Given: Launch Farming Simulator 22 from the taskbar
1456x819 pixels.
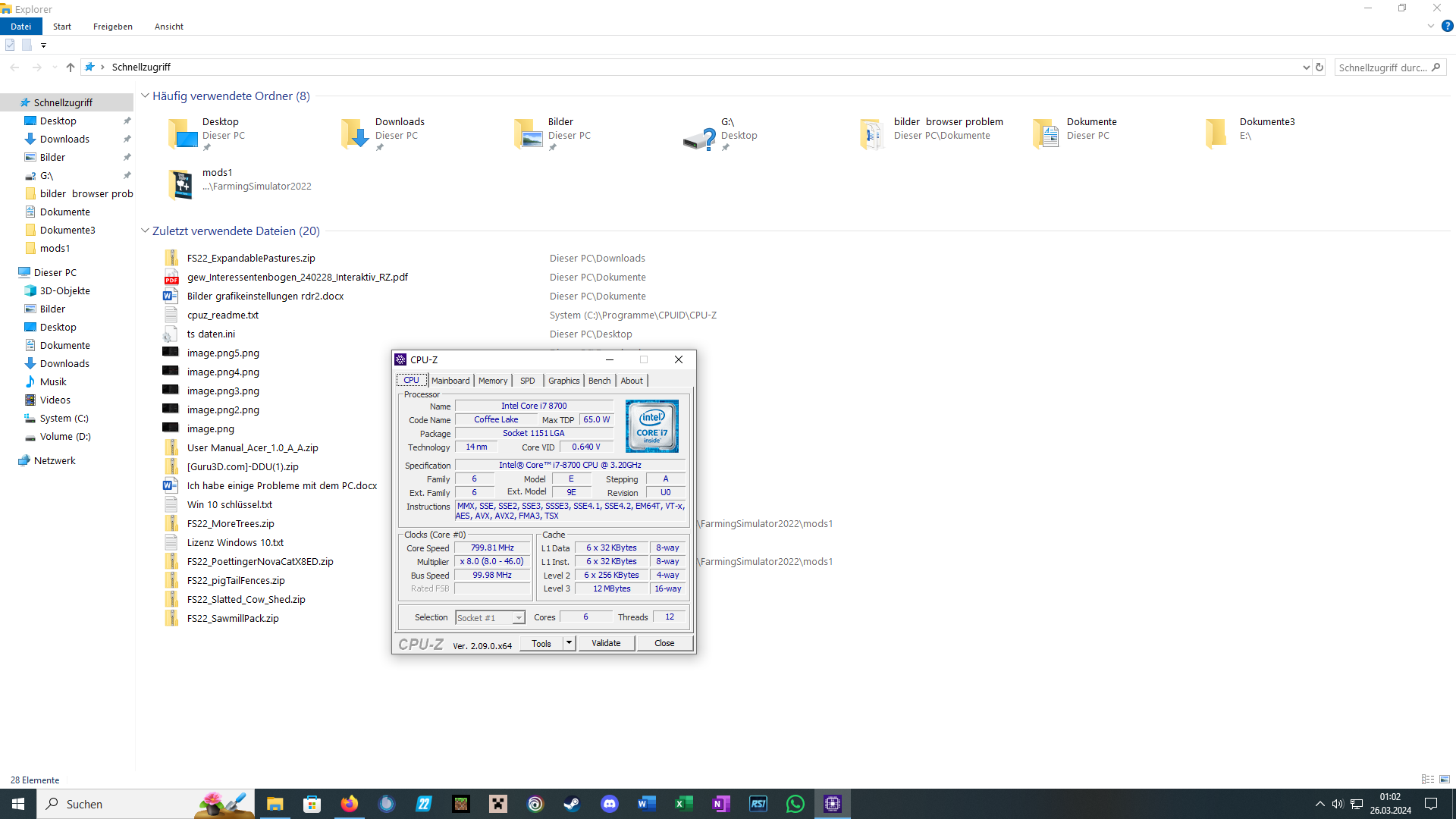Looking at the screenshot, I should point(423,804).
